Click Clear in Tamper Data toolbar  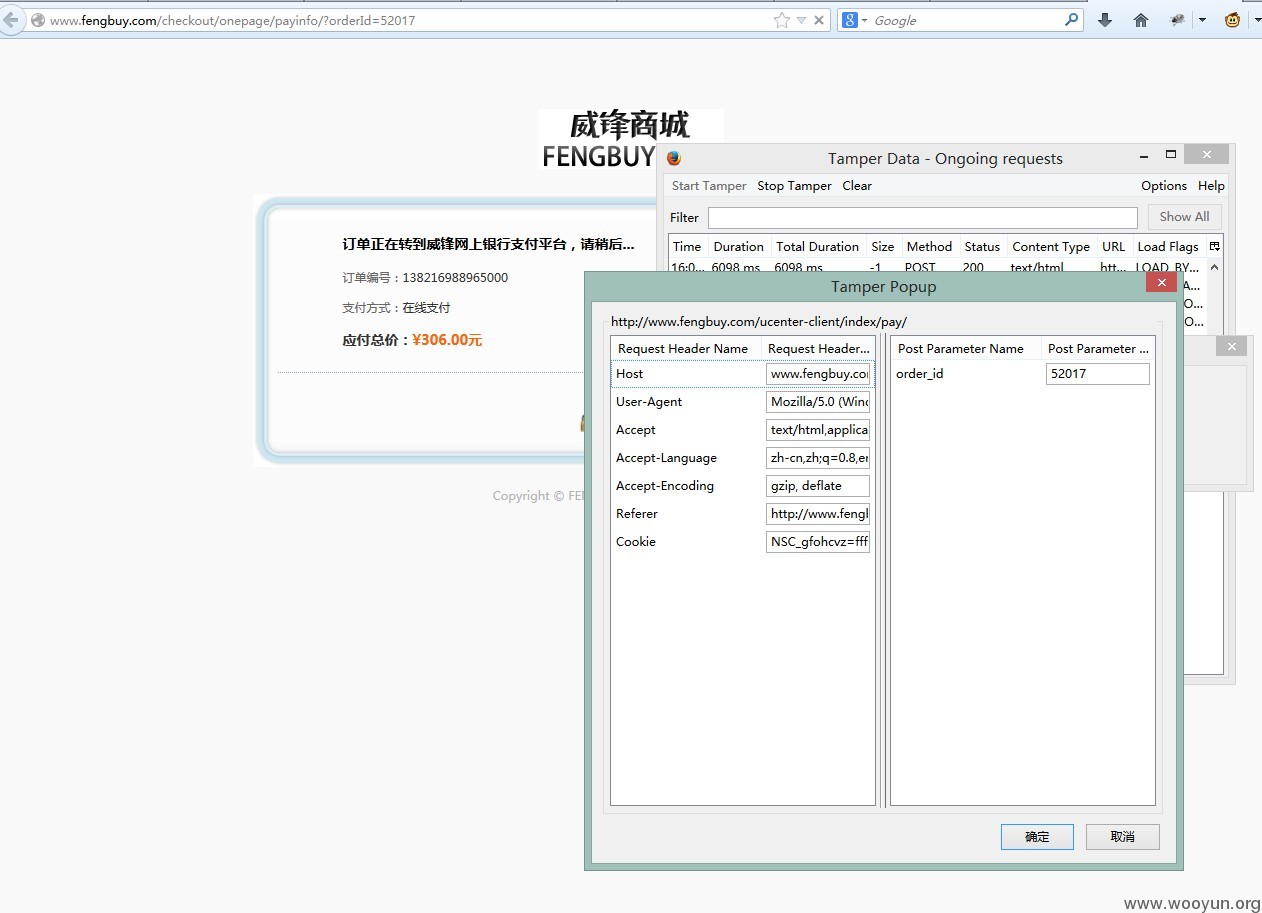[857, 186]
